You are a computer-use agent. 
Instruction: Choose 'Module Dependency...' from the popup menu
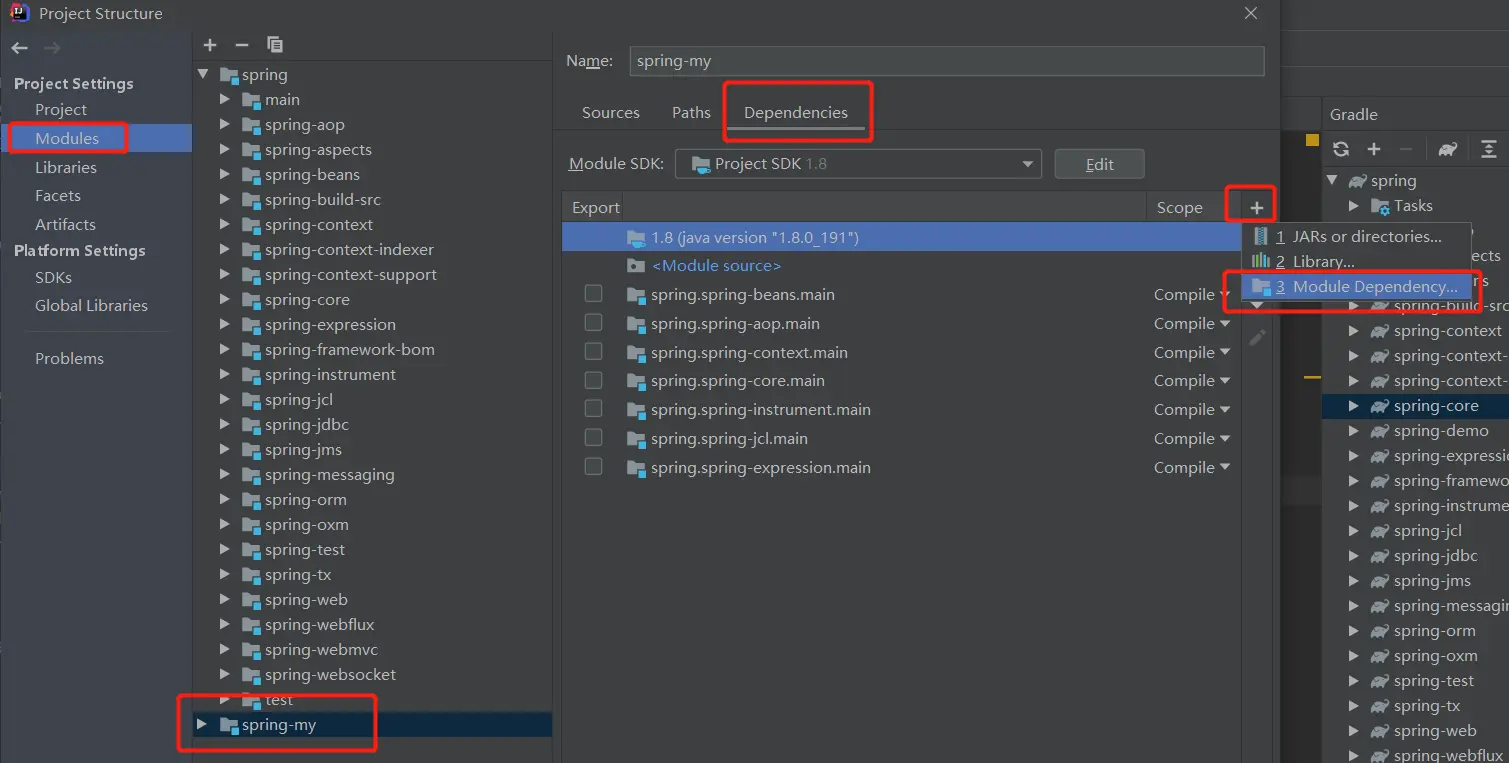[x=1357, y=287]
